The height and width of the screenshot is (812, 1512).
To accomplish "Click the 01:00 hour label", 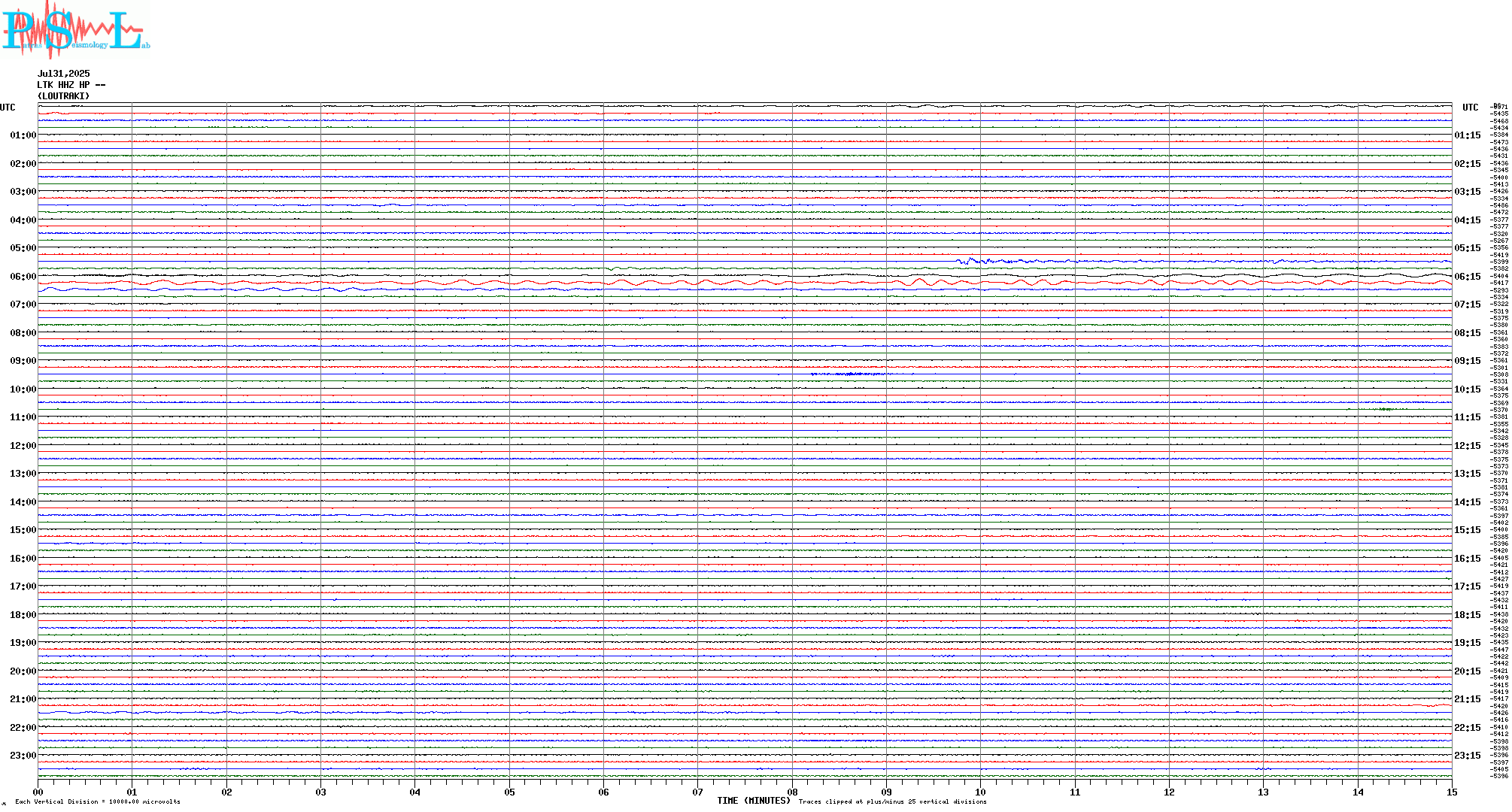I will 23,135.
